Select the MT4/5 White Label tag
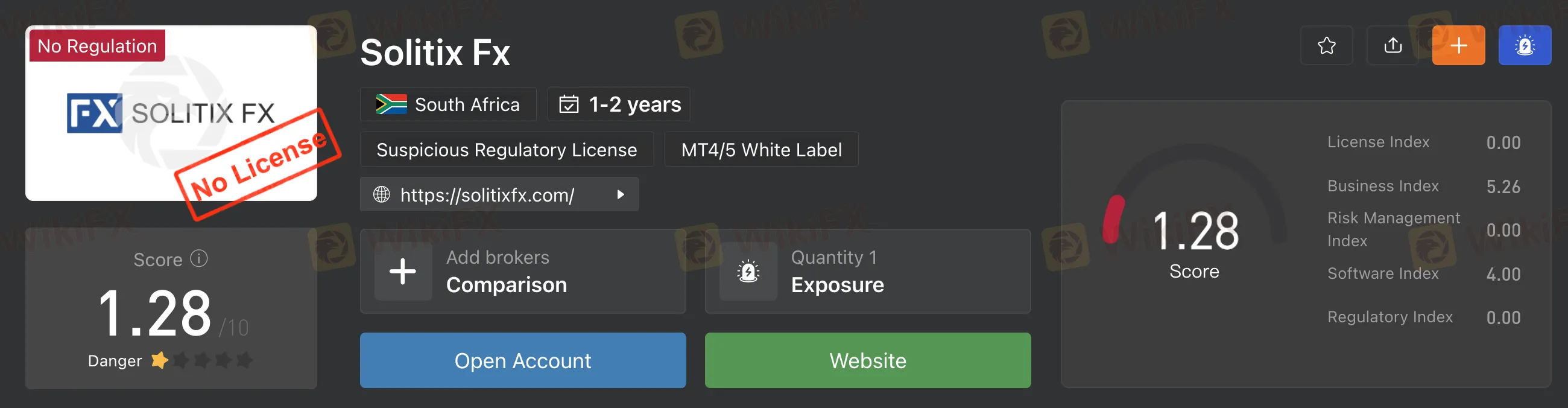 click(761, 150)
